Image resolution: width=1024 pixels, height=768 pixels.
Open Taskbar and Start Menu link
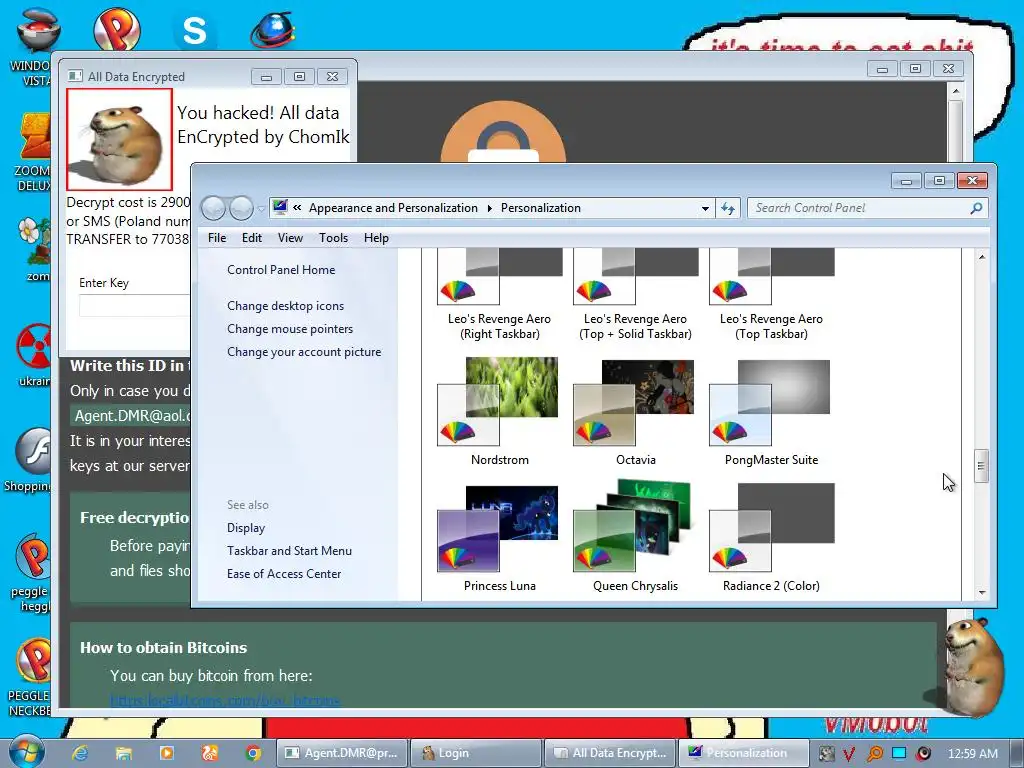click(289, 551)
